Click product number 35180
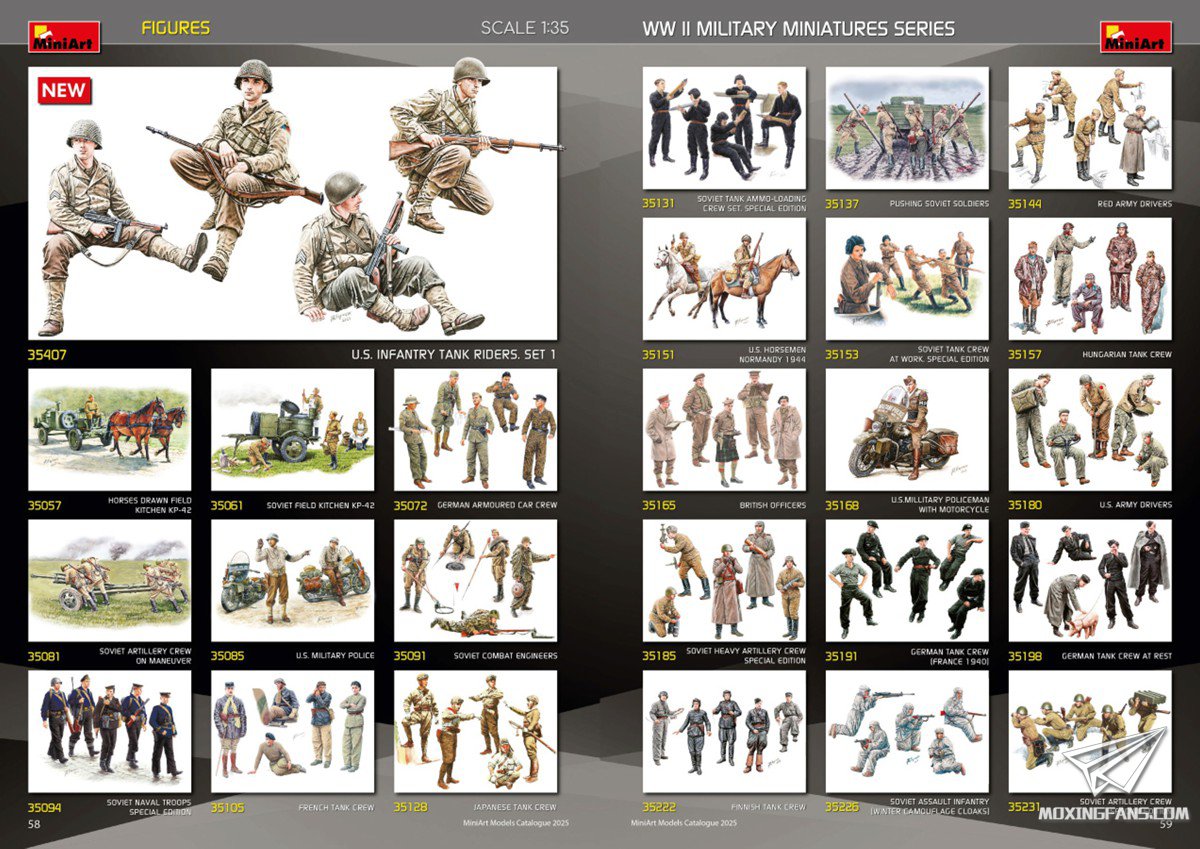Image resolution: width=1200 pixels, height=849 pixels. tap(1025, 505)
